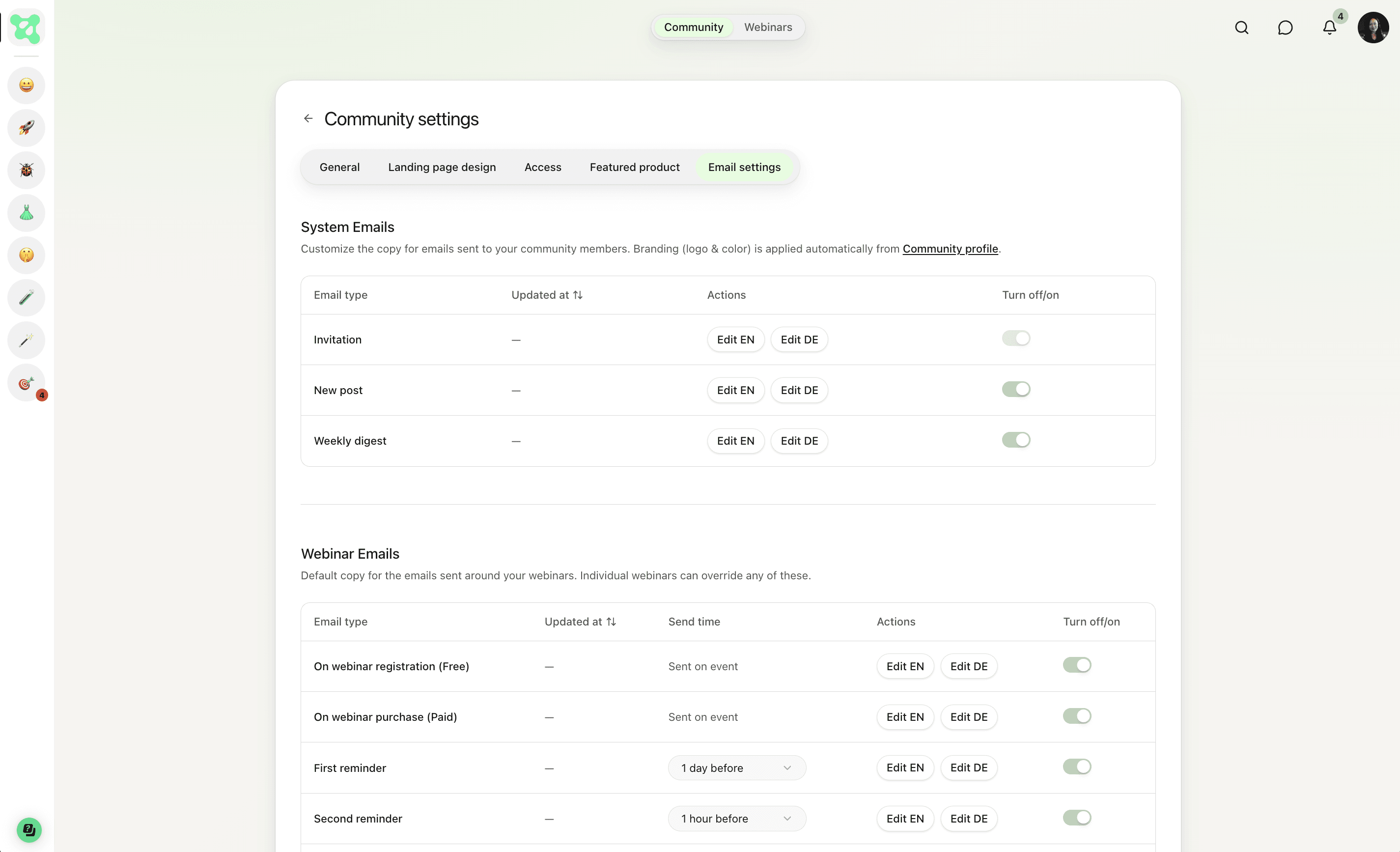Toggle On webinar purchase (Paid) email

[x=1077, y=716]
